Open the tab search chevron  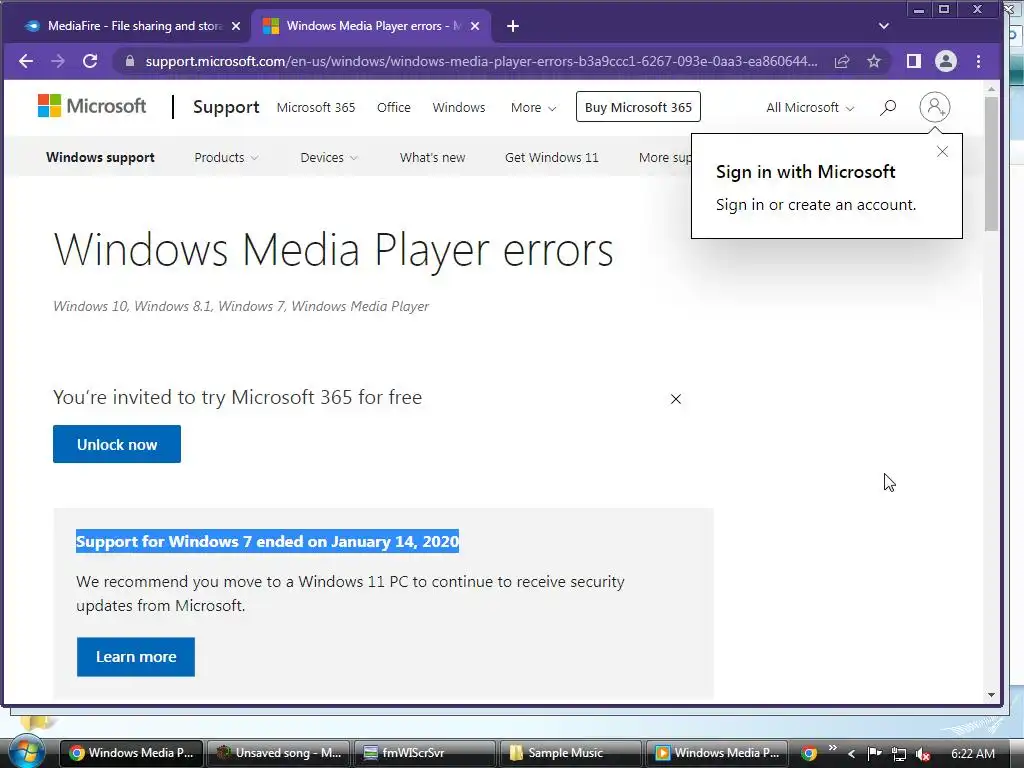[884, 26]
